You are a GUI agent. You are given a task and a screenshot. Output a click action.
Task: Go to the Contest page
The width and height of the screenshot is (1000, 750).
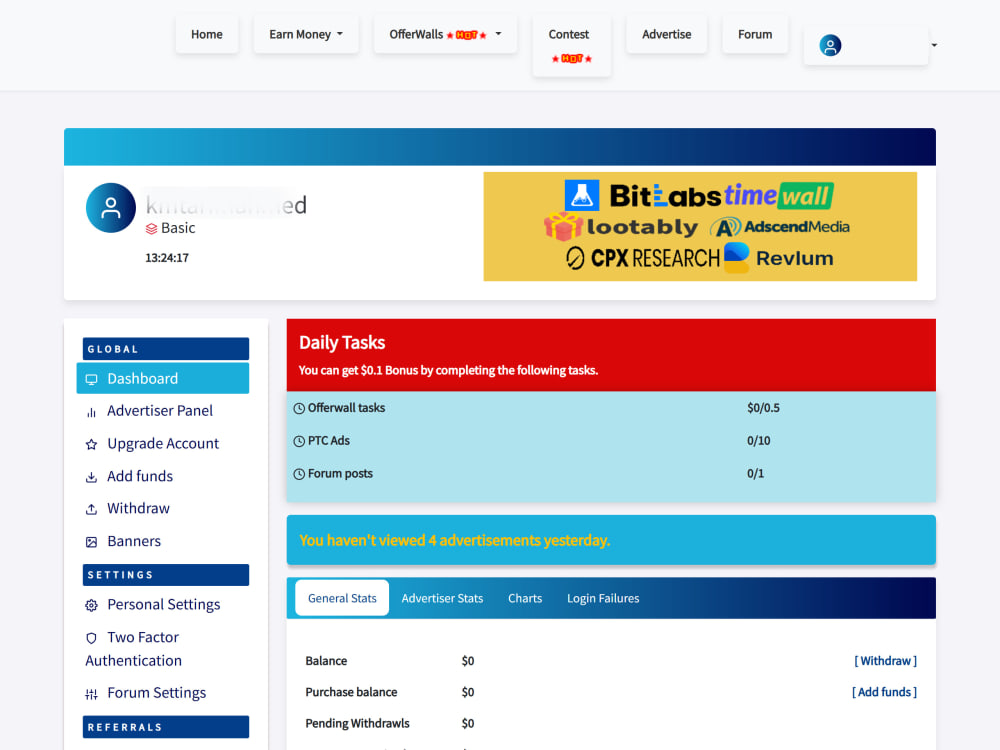coord(571,46)
